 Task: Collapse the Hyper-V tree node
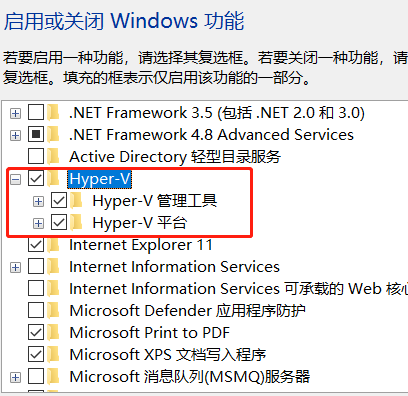(x=15, y=180)
